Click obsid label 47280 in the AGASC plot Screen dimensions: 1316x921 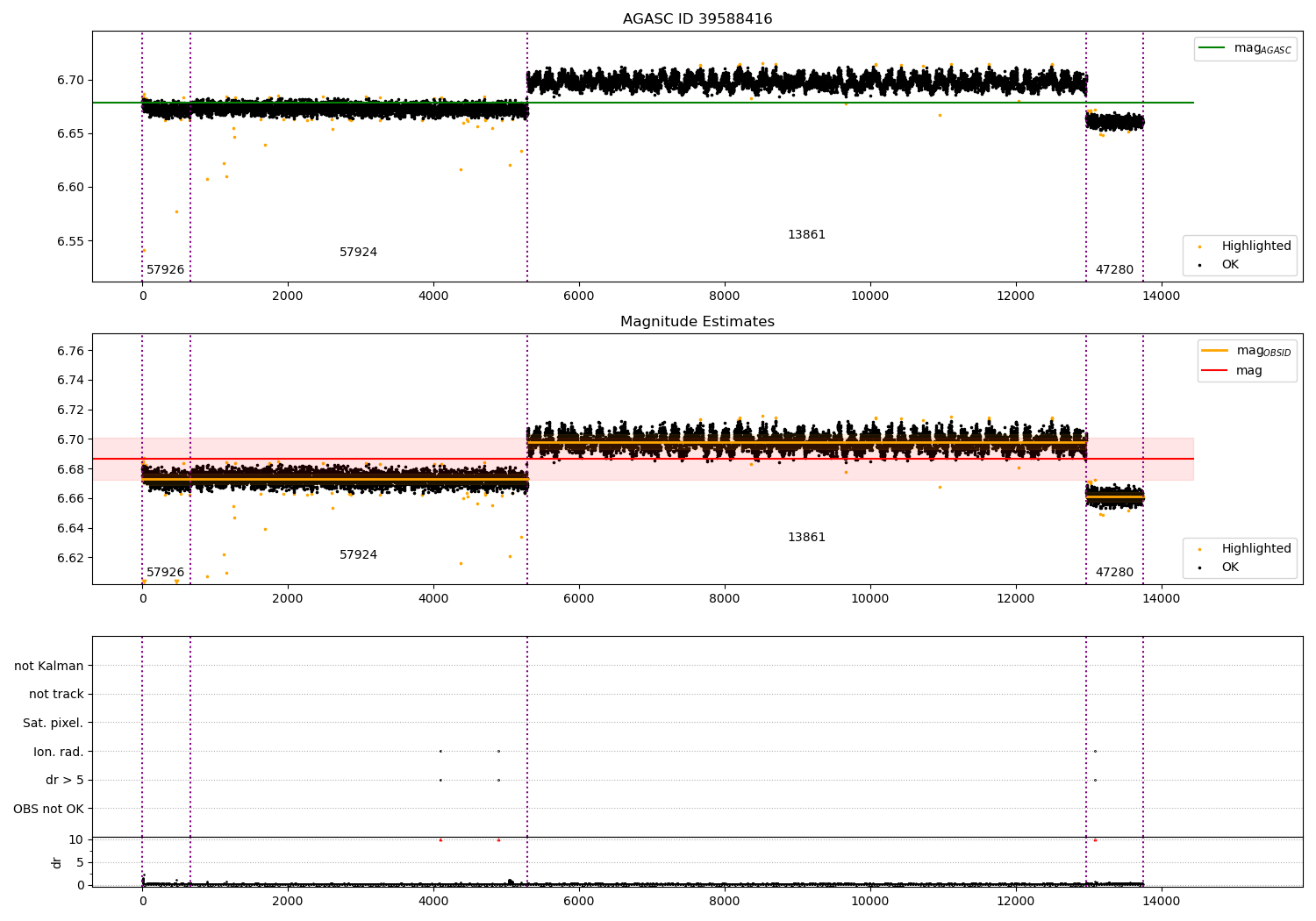1114,270
